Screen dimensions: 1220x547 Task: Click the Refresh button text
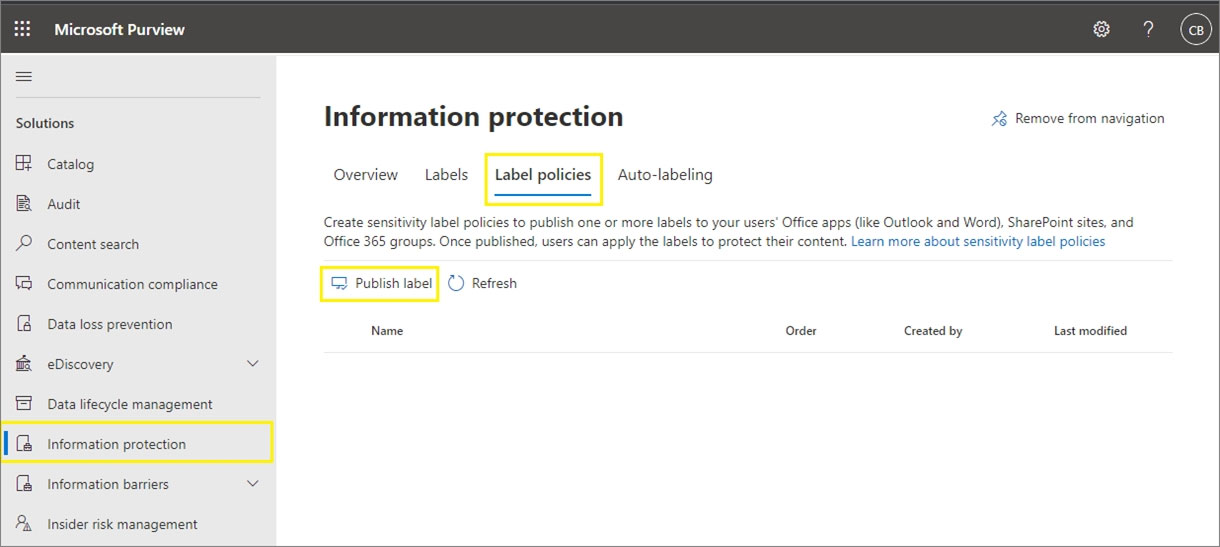click(x=494, y=283)
